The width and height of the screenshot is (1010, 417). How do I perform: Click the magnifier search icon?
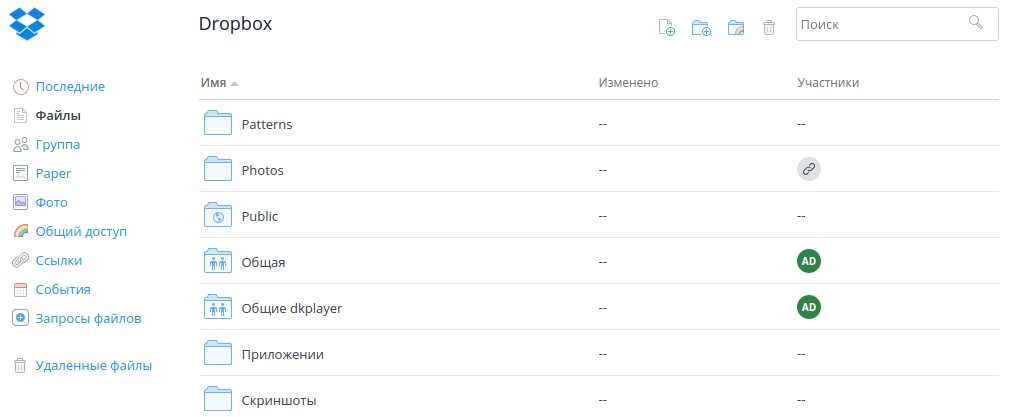click(976, 23)
